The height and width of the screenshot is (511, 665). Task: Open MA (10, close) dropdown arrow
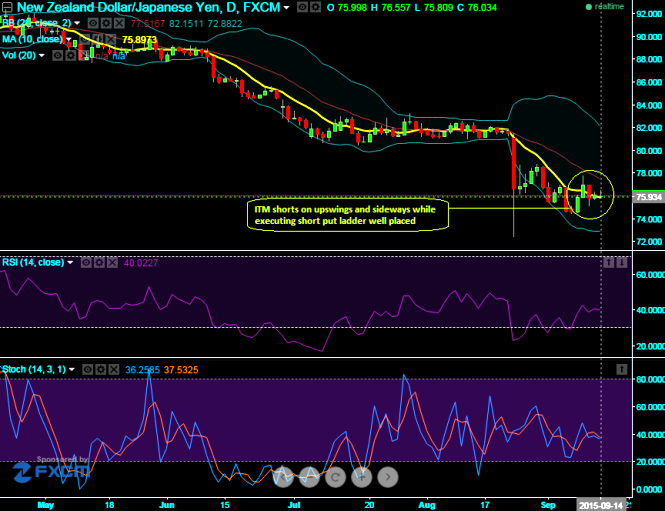pyautogui.click(x=68, y=39)
